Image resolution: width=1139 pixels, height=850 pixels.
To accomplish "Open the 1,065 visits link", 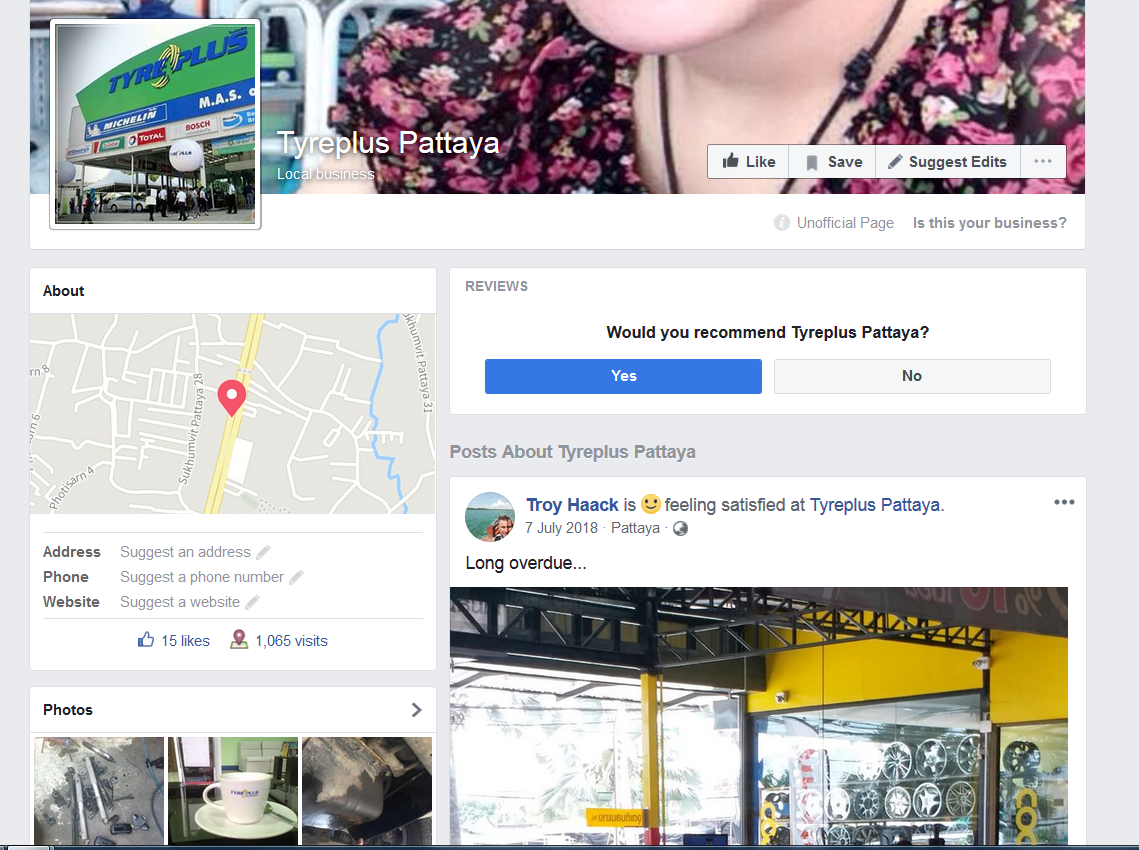I will 291,641.
